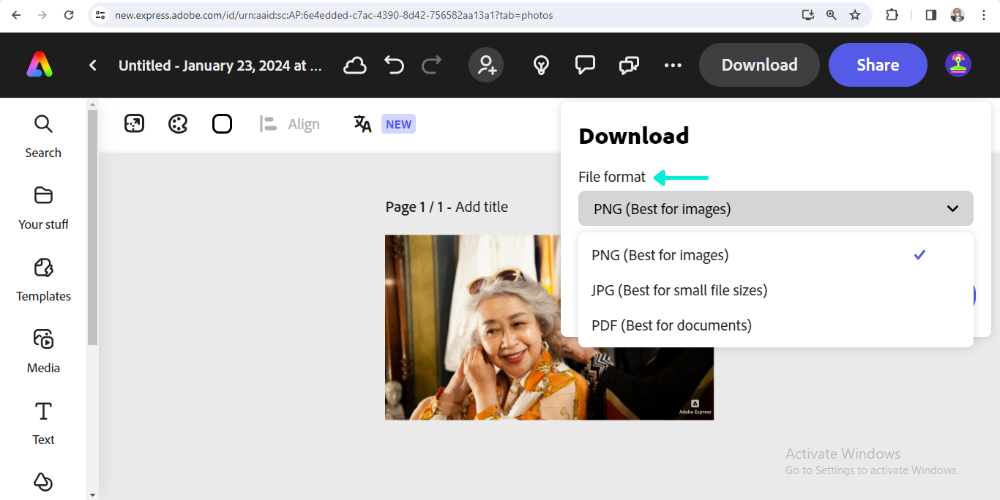The height and width of the screenshot is (500, 1000).
Task: Click the site information icon in address bar
Action: [x=99, y=15]
